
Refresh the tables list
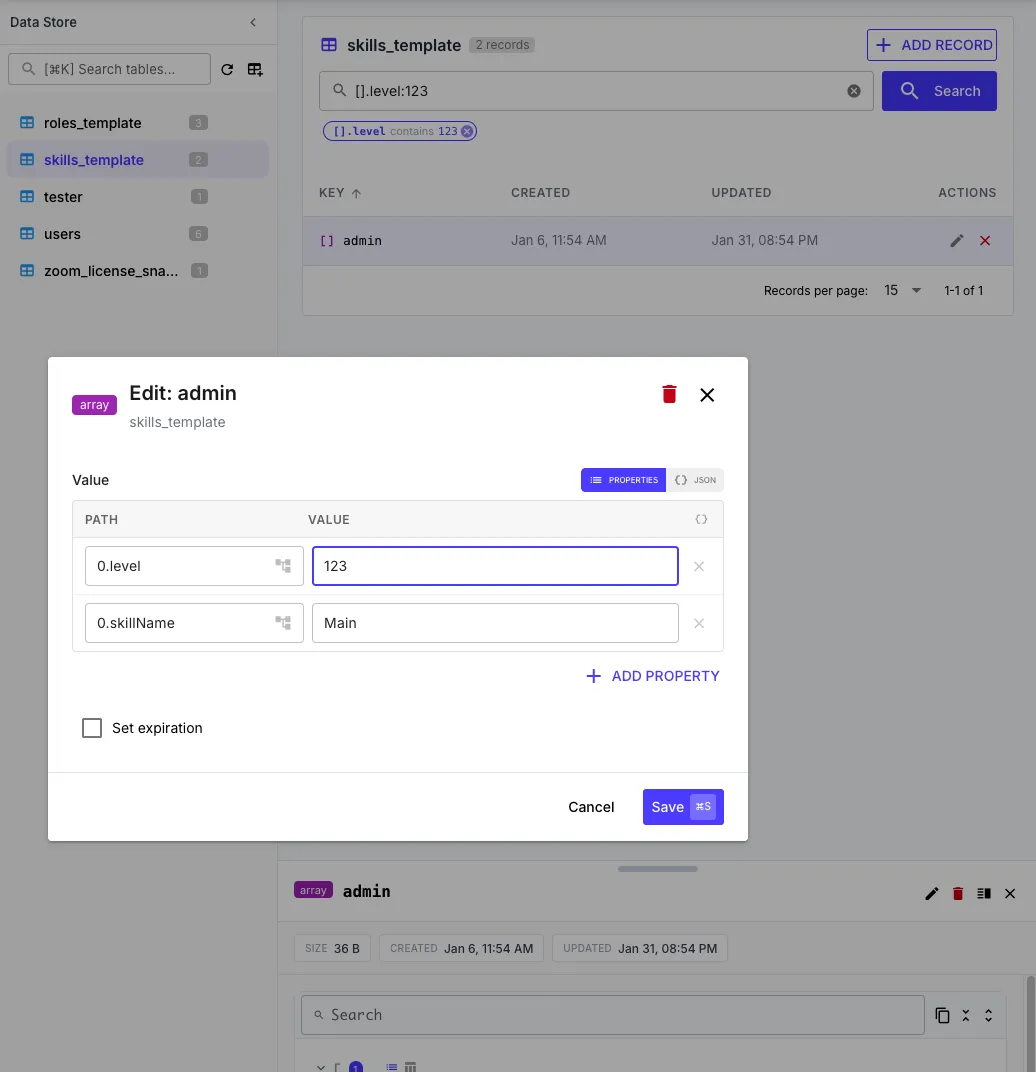pos(228,69)
